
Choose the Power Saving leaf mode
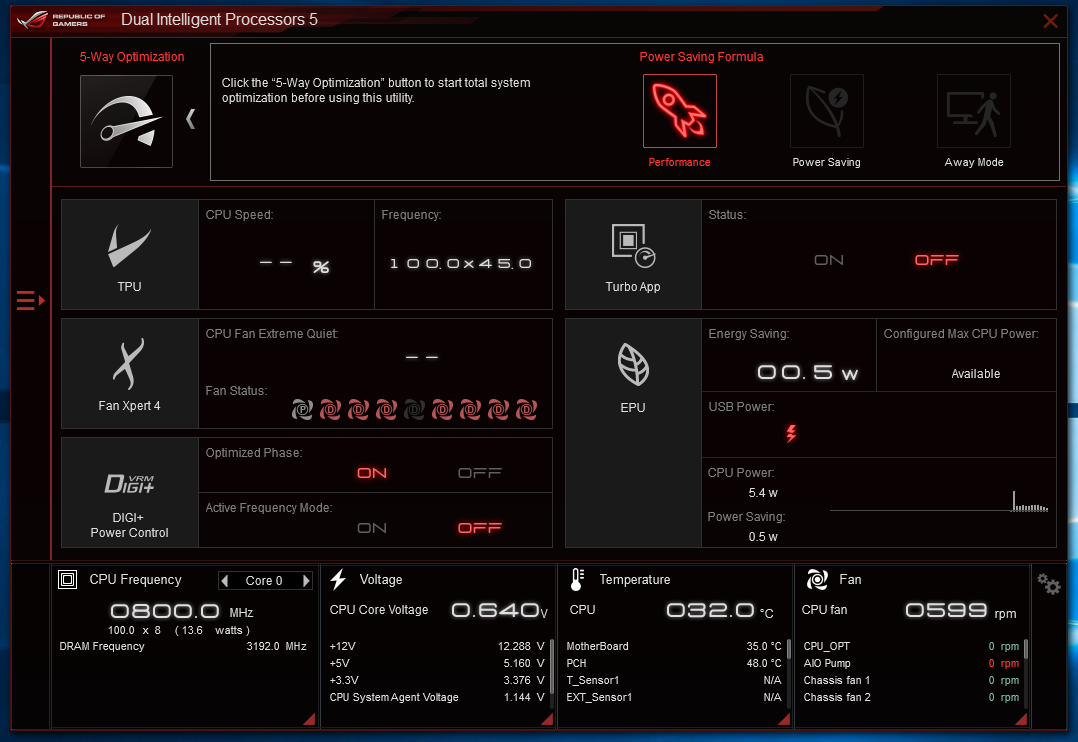pos(826,111)
